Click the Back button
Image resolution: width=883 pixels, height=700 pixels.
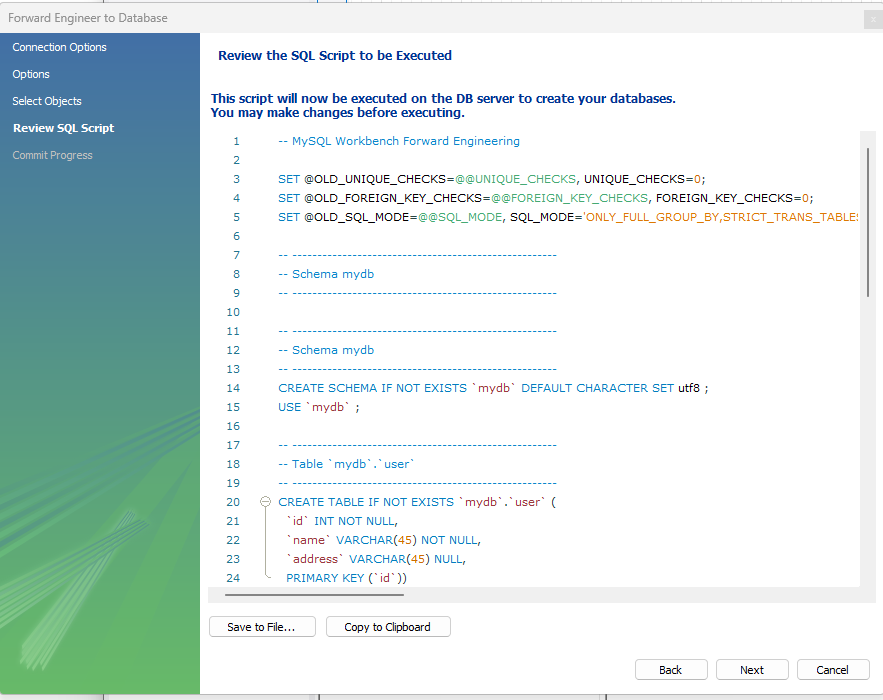pos(671,670)
